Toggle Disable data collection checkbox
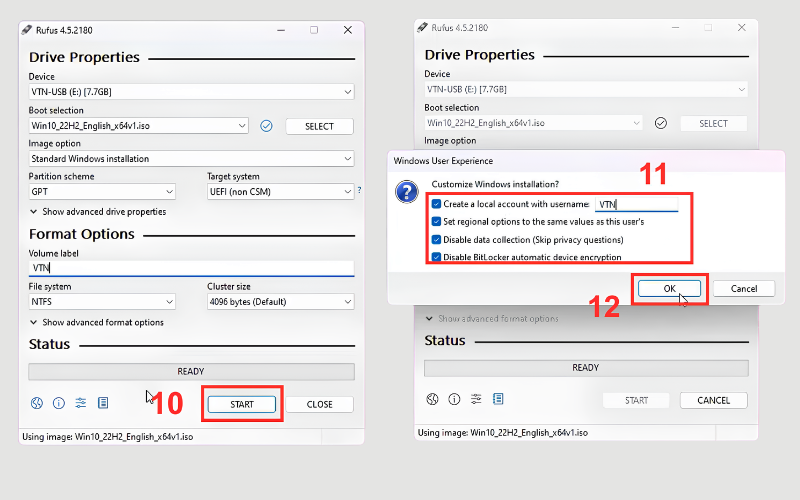This screenshot has height=500, width=800. coord(436,239)
